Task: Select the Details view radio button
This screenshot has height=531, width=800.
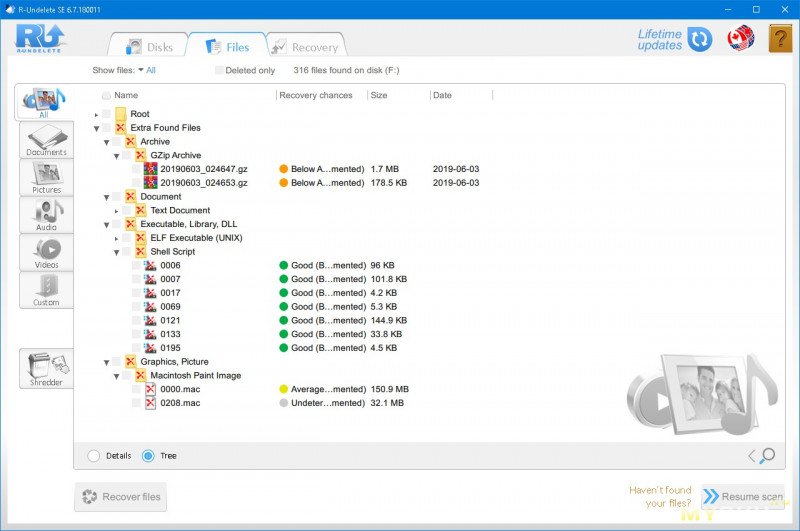Action: click(94, 456)
